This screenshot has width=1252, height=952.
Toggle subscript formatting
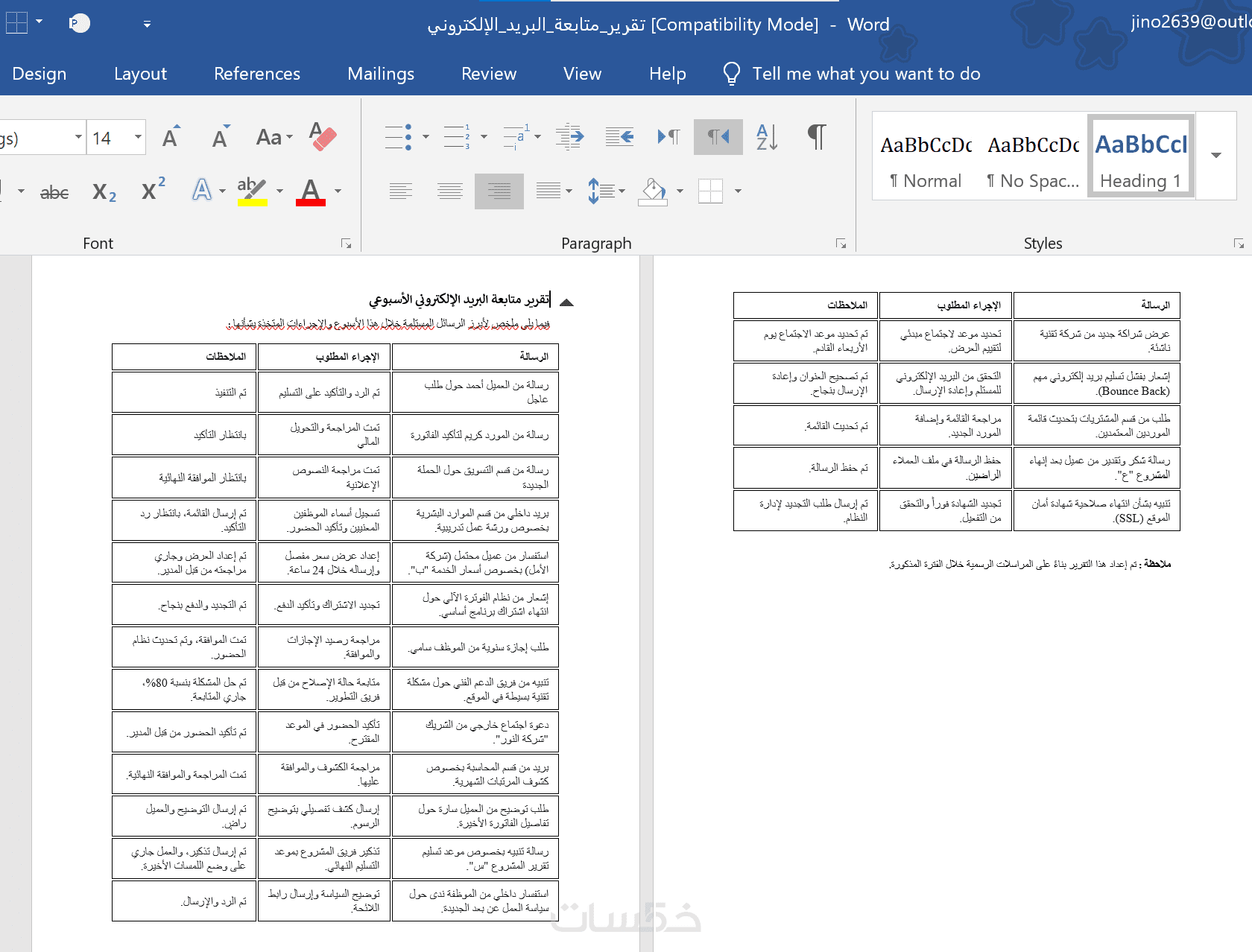pos(104,192)
